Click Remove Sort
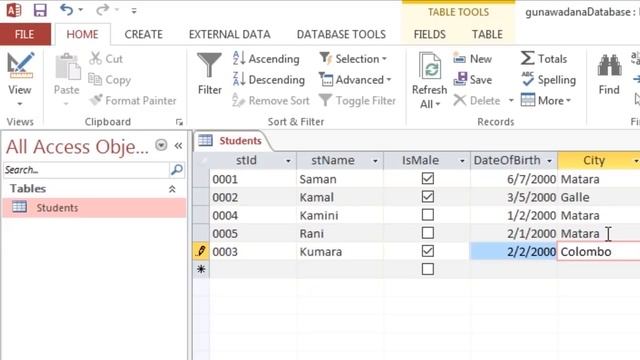This screenshot has width=640, height=360. click(271, 100)
